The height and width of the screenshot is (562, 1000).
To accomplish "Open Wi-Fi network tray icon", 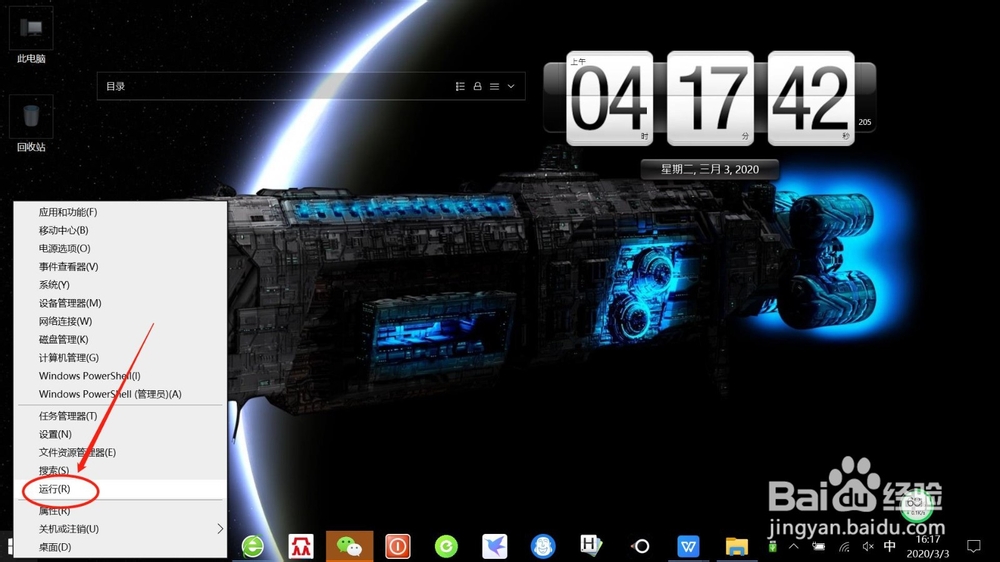I will pos(844,547).
